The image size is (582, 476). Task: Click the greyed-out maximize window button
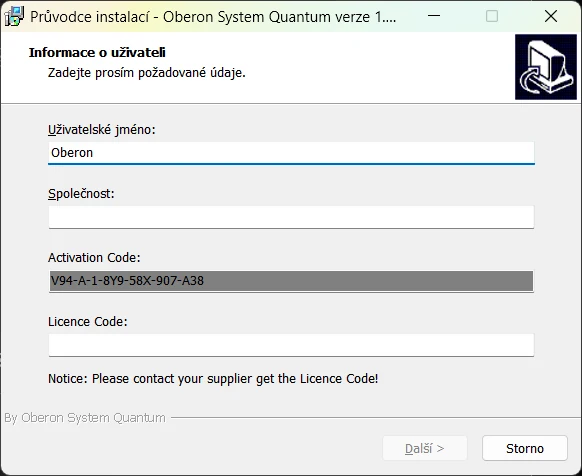coord(492,16)
